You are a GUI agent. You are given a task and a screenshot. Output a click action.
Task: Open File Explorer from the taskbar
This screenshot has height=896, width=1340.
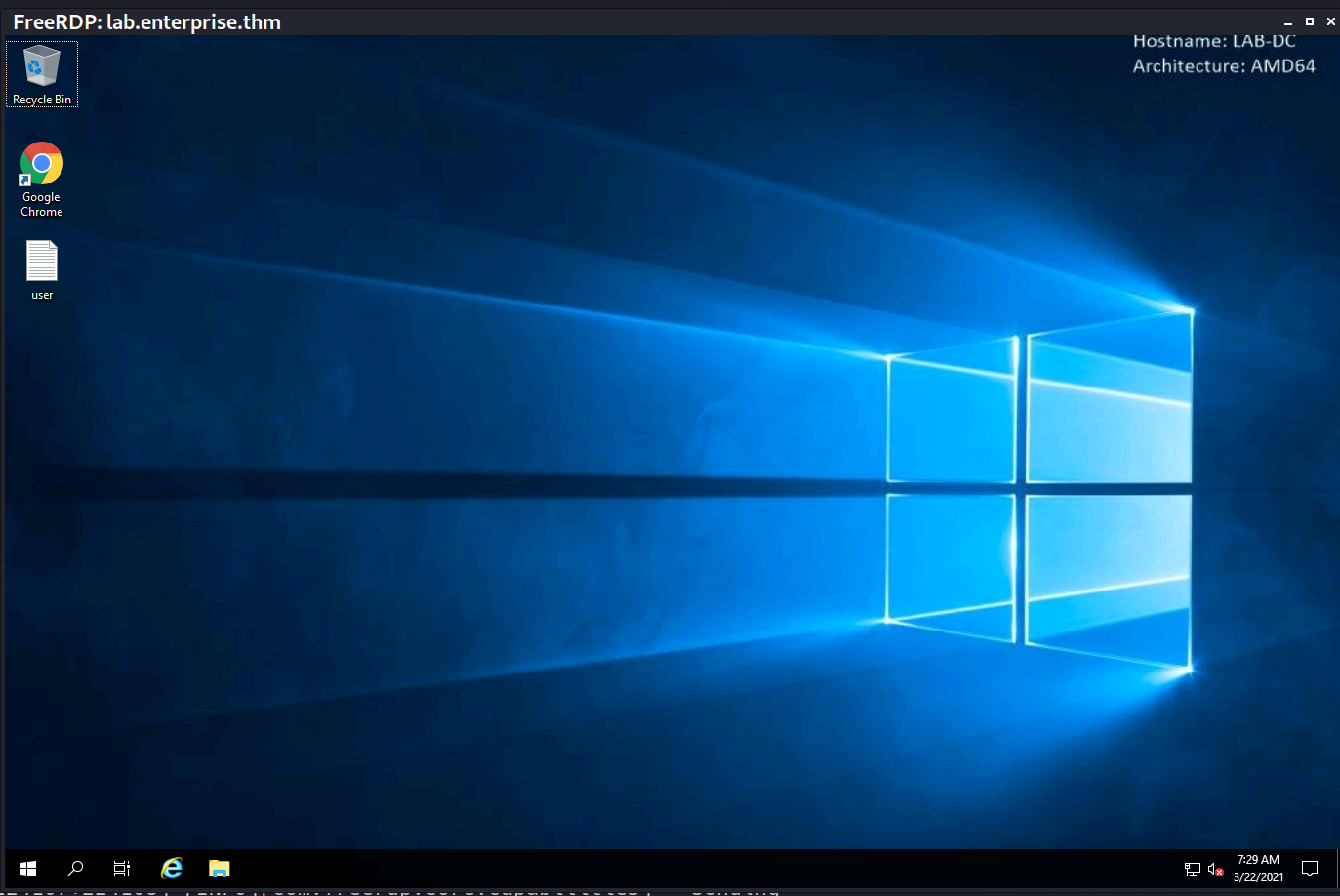[x=219, y=868]
